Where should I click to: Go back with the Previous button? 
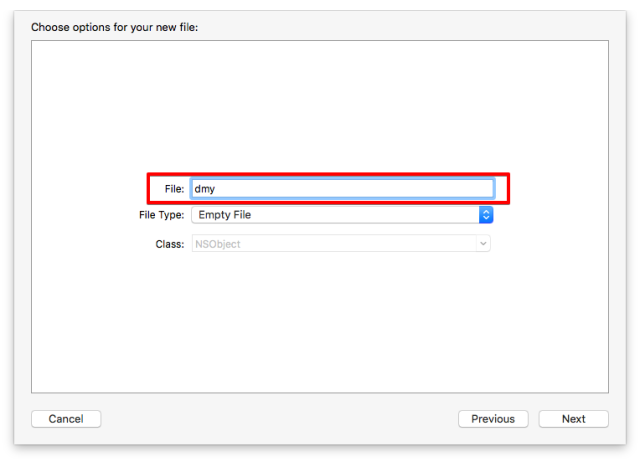coord(493,419)
